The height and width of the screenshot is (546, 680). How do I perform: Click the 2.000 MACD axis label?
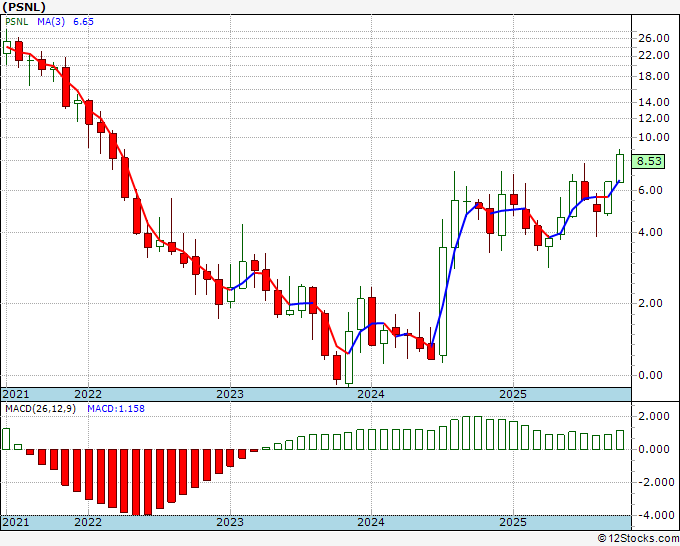(651, 416)
